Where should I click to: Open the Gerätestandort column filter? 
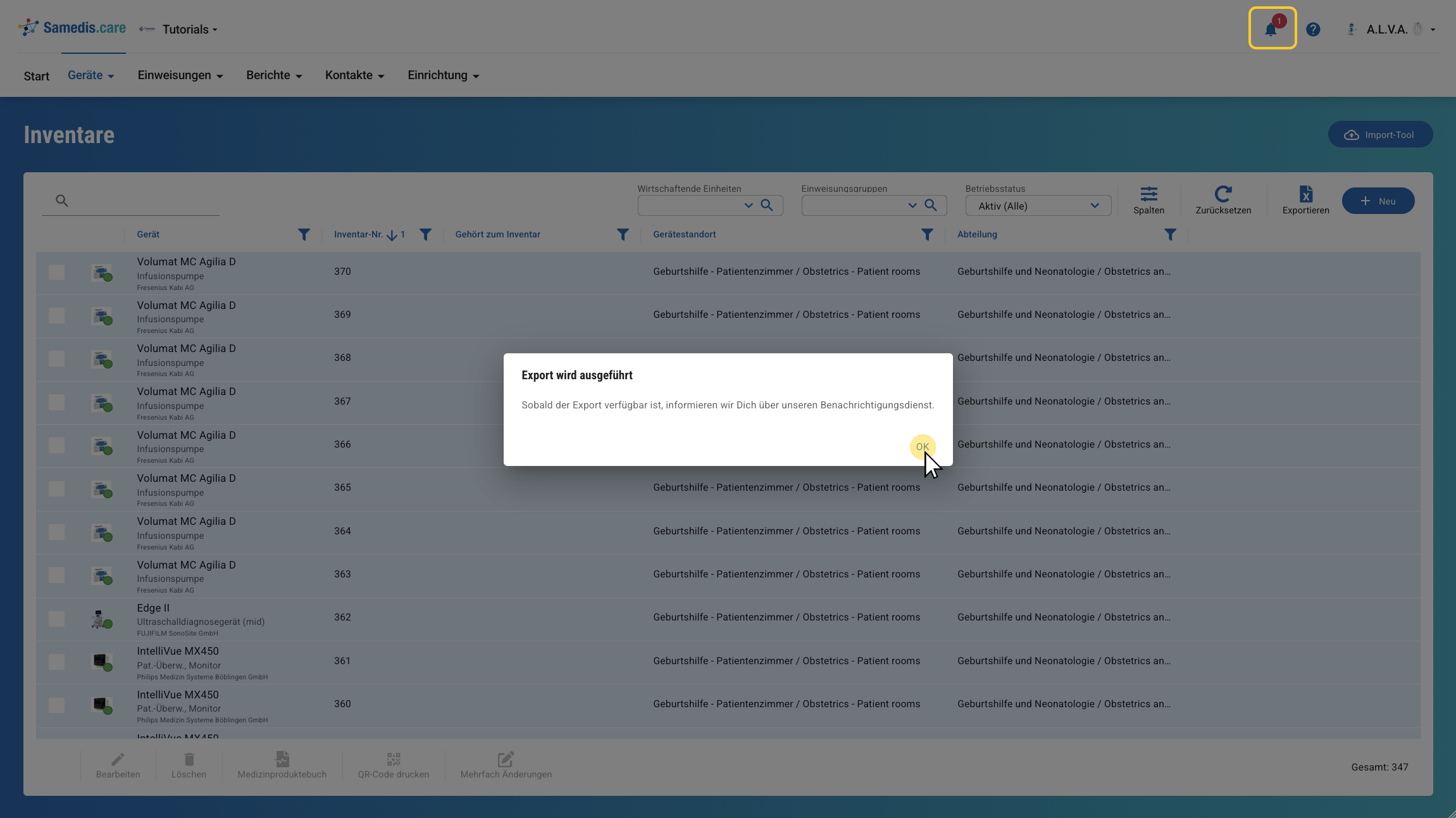pyautogui.click(x=927, y=235)
